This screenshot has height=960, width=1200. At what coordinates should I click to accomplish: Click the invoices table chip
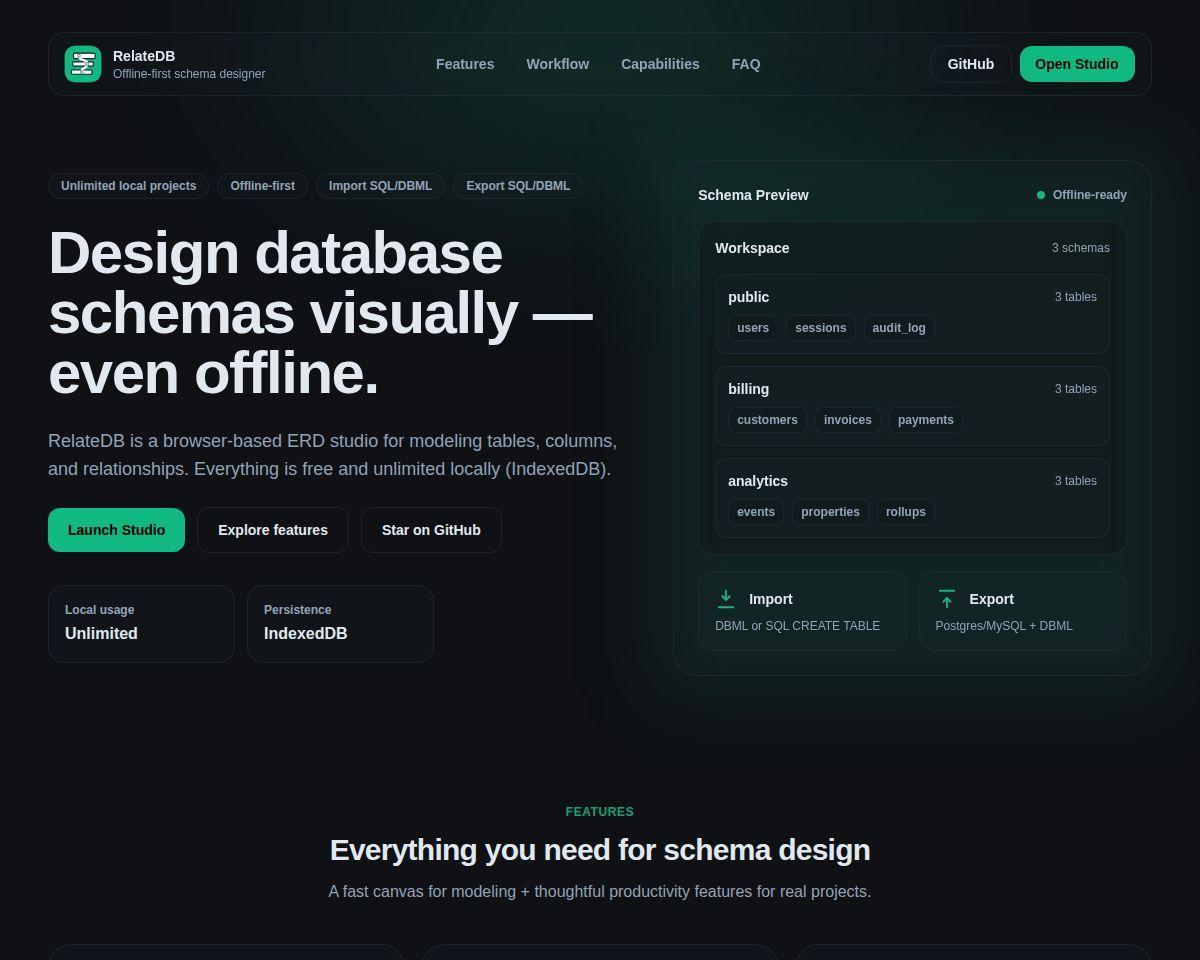click(848, 420)
